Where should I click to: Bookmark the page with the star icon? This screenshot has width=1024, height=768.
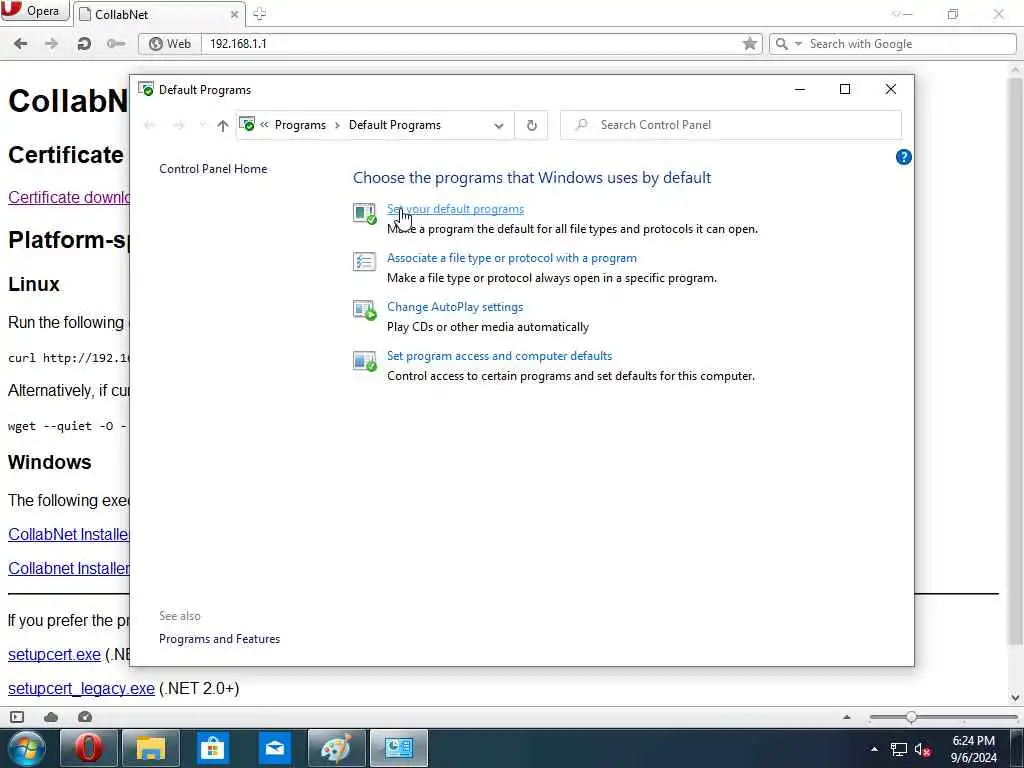(749, 44)
